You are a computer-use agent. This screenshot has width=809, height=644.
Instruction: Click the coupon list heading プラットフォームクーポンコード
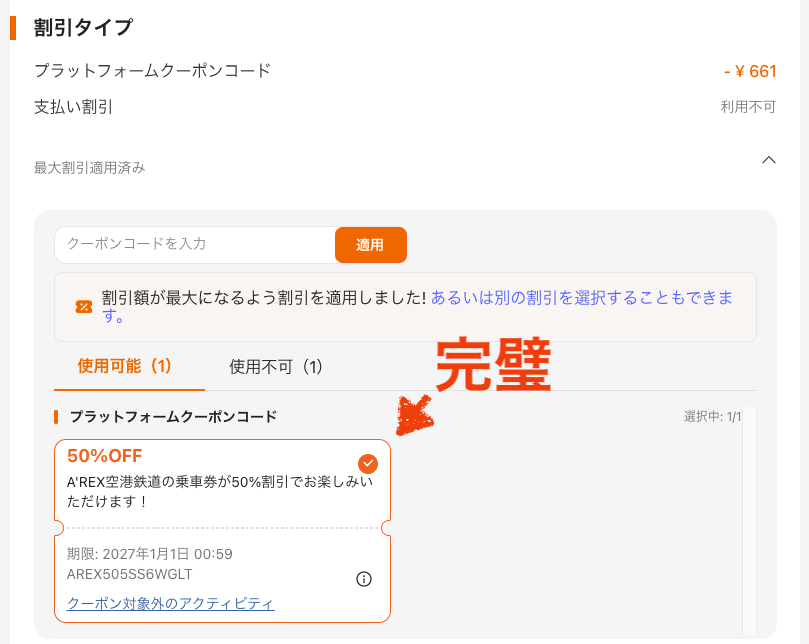tap(173, 416)
